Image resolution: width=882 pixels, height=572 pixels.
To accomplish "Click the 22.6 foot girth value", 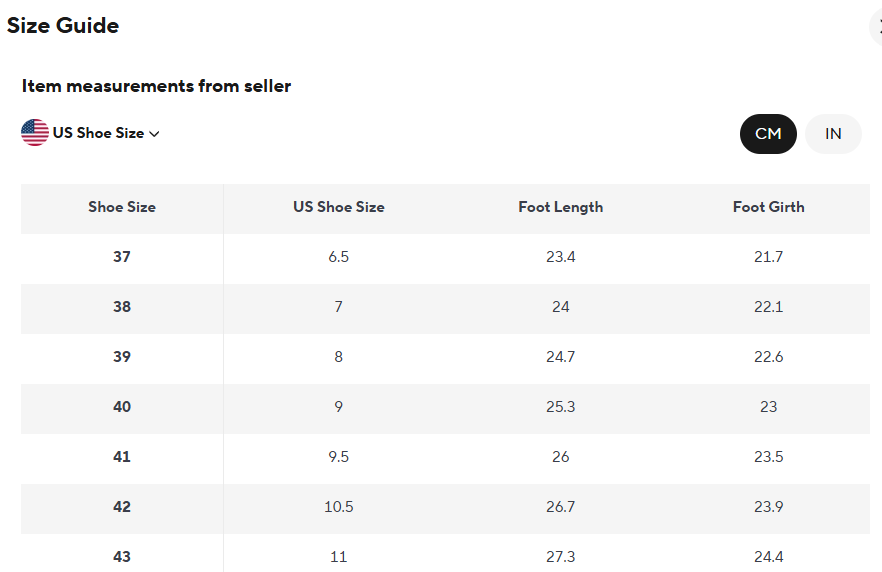I will tap(768, 357).
